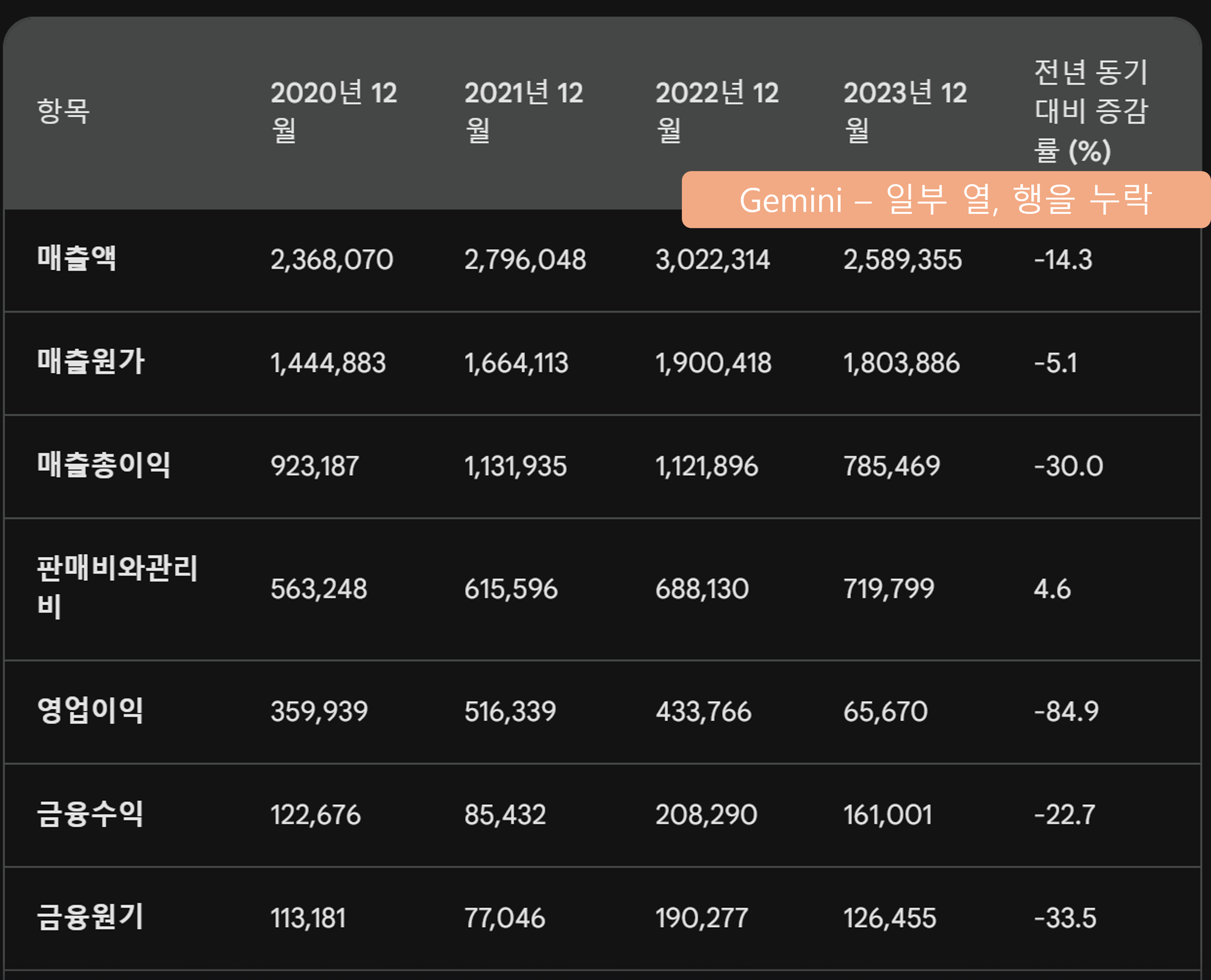Click the 65,670 operating profit cell
1211x980 pixels.
pos(885,711)
